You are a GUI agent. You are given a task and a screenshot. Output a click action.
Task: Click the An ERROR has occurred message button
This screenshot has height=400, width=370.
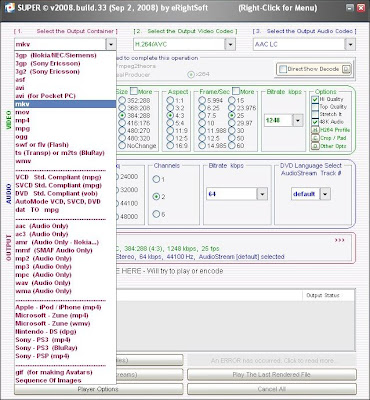pyautogui.click(x=272, y=361)
